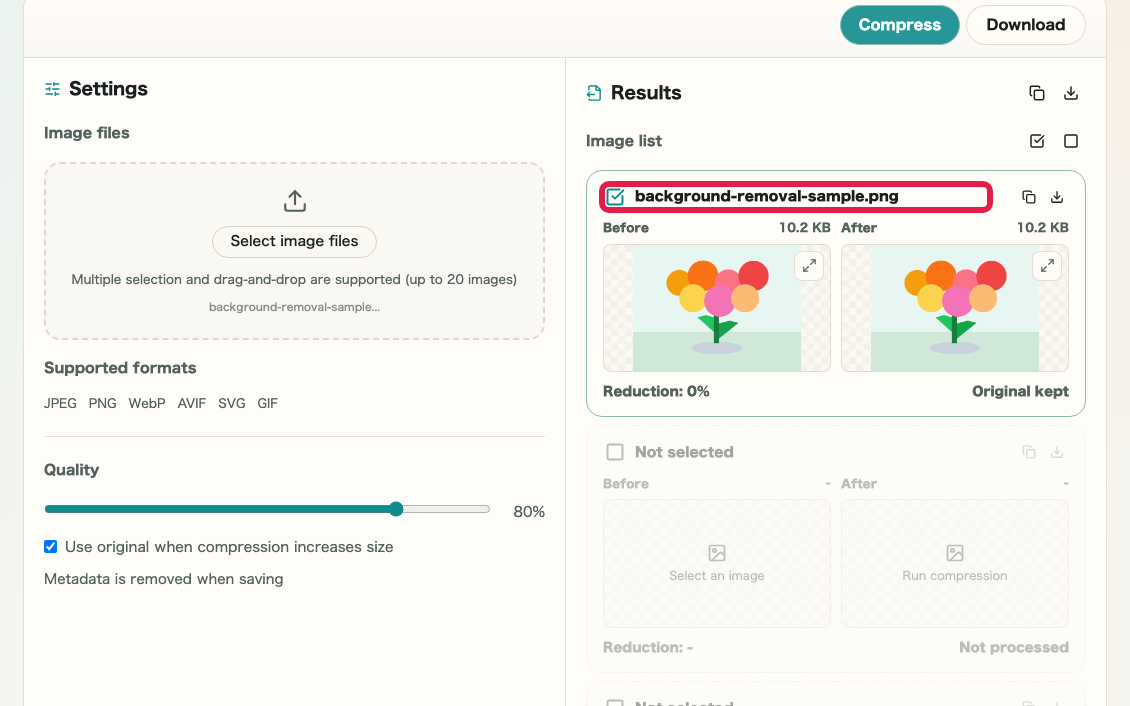Deselect all images icon in Image list

(1071, 141)
